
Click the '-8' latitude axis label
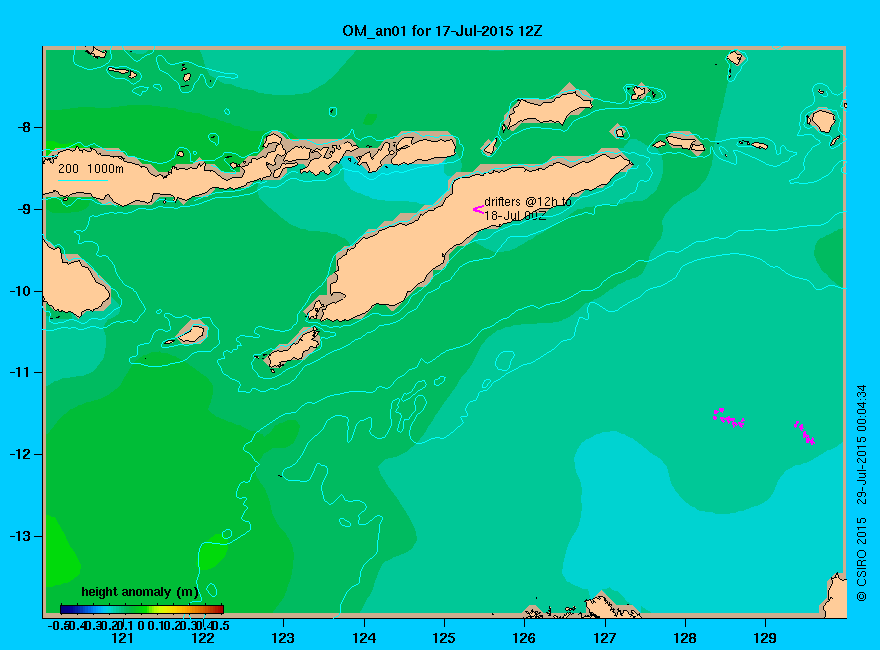(24, 127)
